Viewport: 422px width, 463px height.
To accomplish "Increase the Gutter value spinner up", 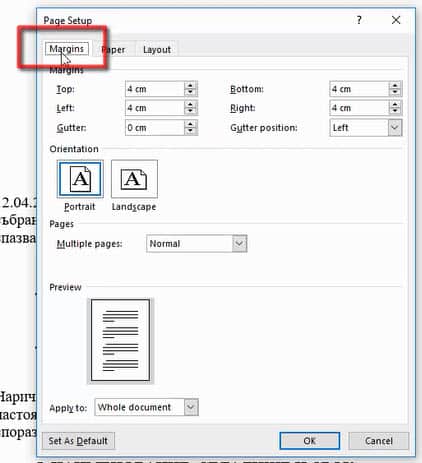I will tap(190, 124).
